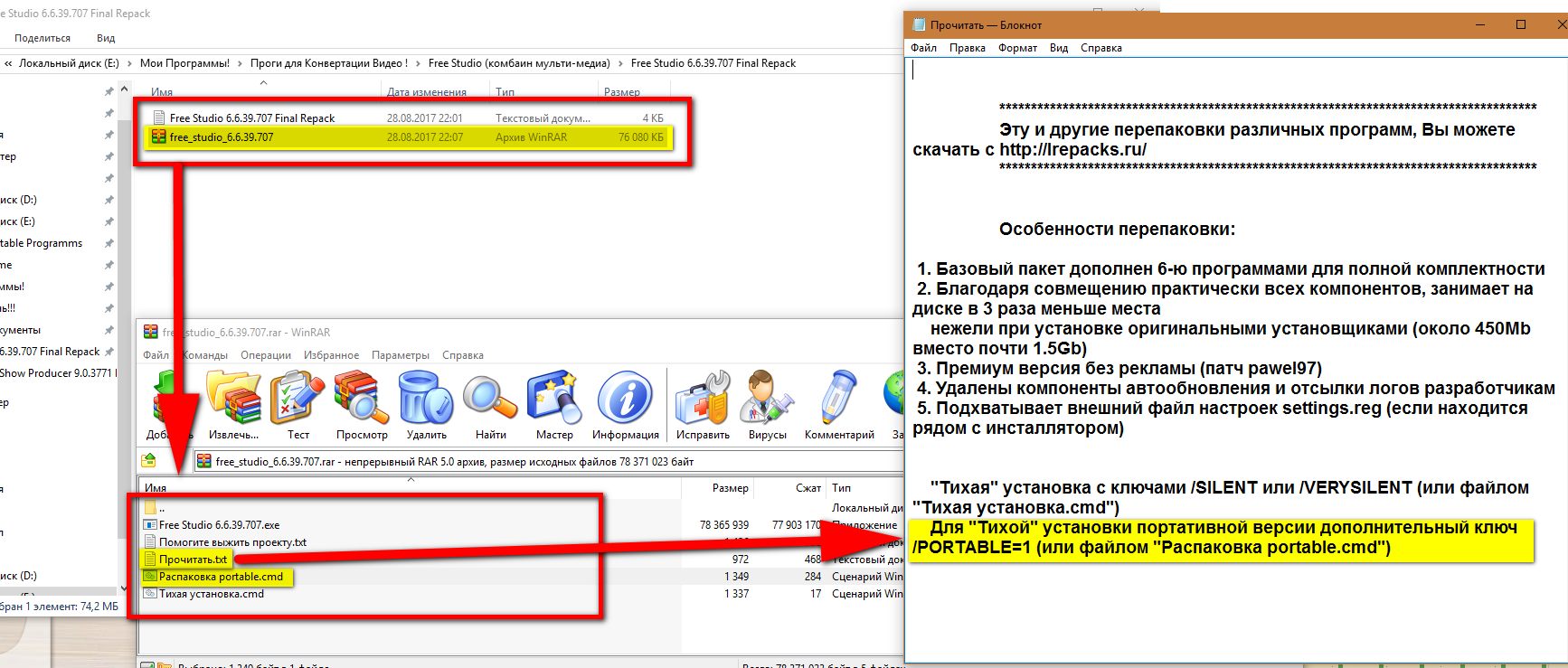Navigate to Free Studio (комбаин мульти-медиа) breadcrumb
Image resolution: width=1568 pixels, height=668 pixels.
point(519,63)
